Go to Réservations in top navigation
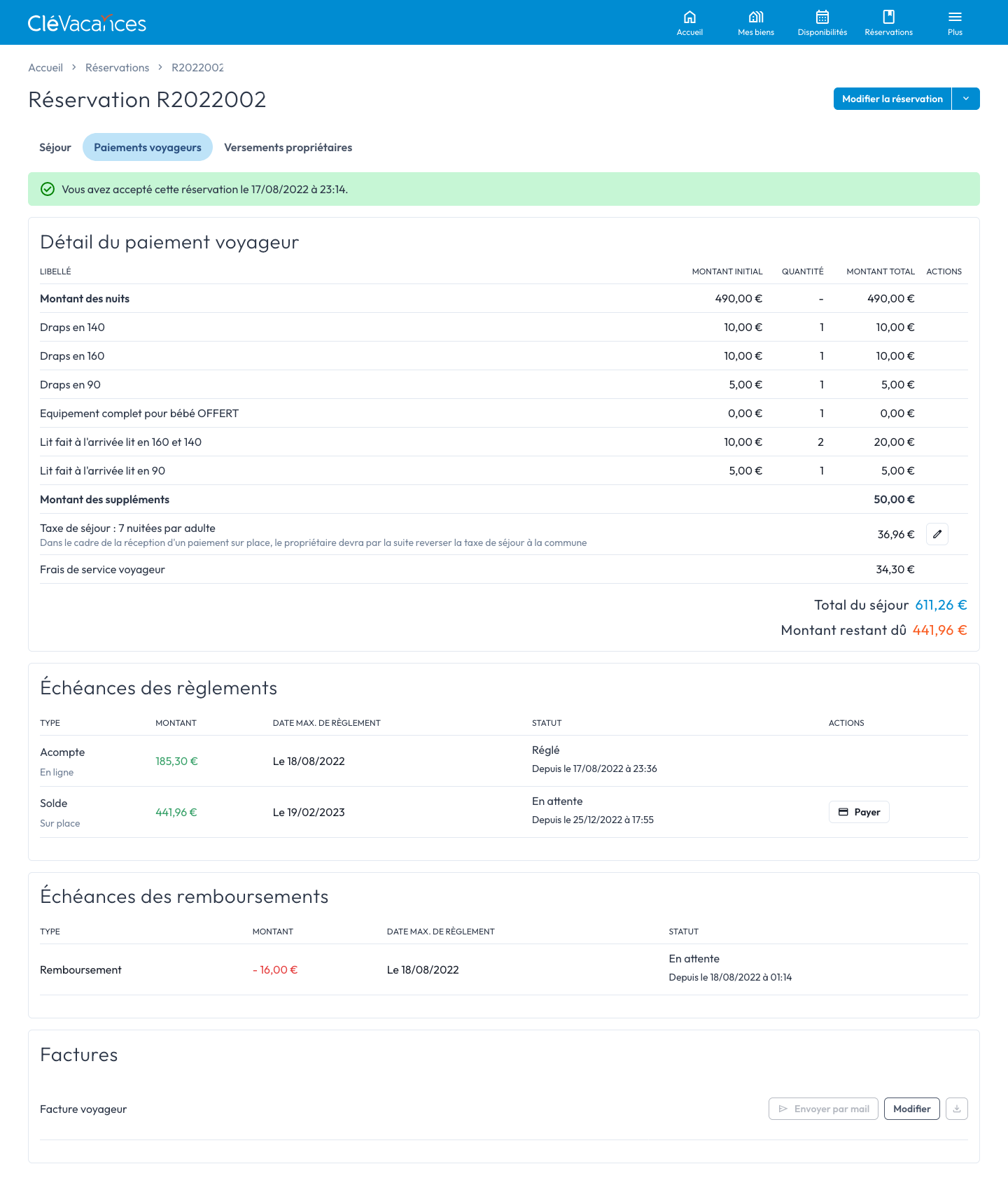1008x1178 pixels. click(889, 22)
